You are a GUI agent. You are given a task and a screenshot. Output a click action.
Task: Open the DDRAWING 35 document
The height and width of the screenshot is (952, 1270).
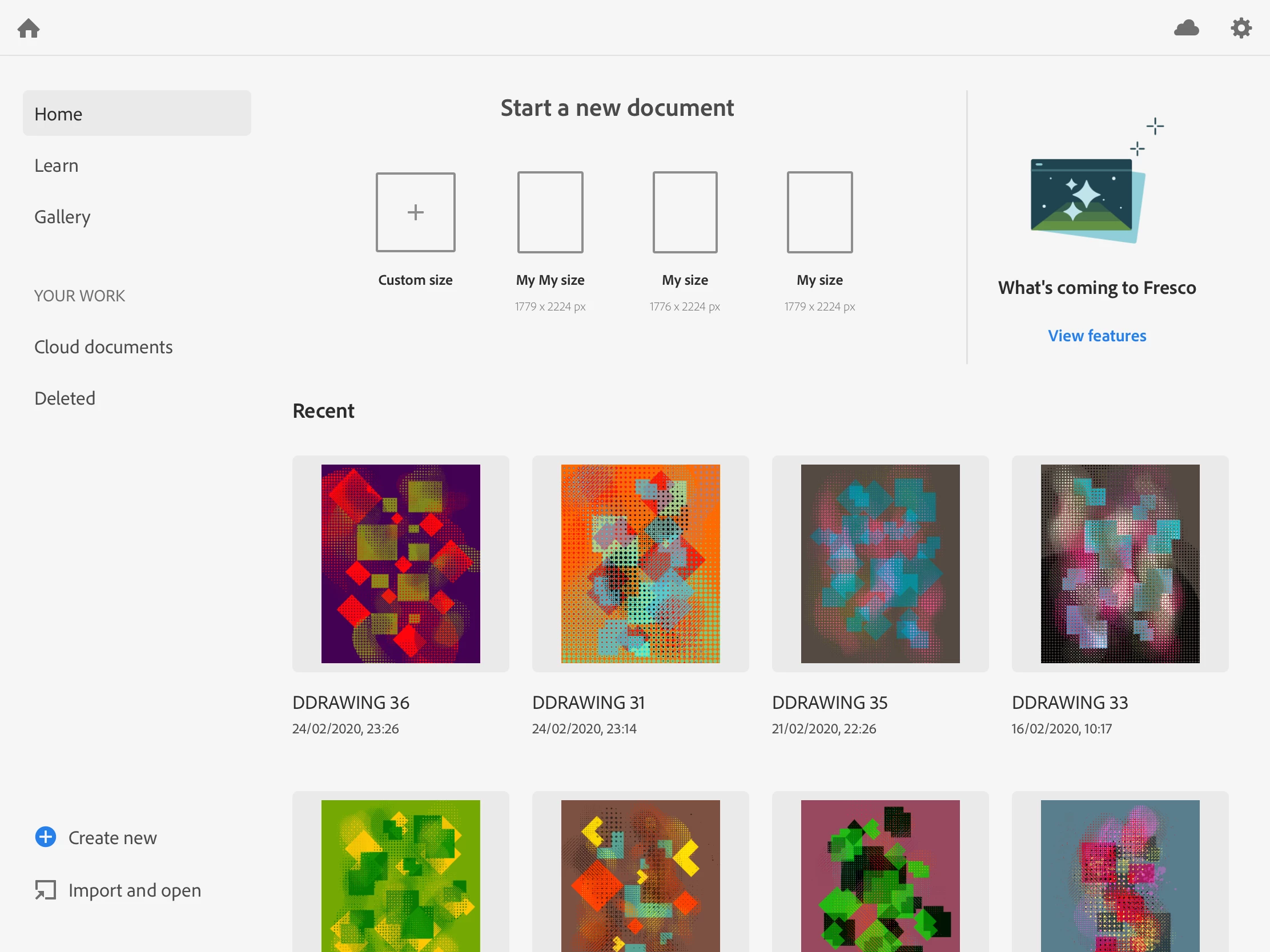point(879,563)
